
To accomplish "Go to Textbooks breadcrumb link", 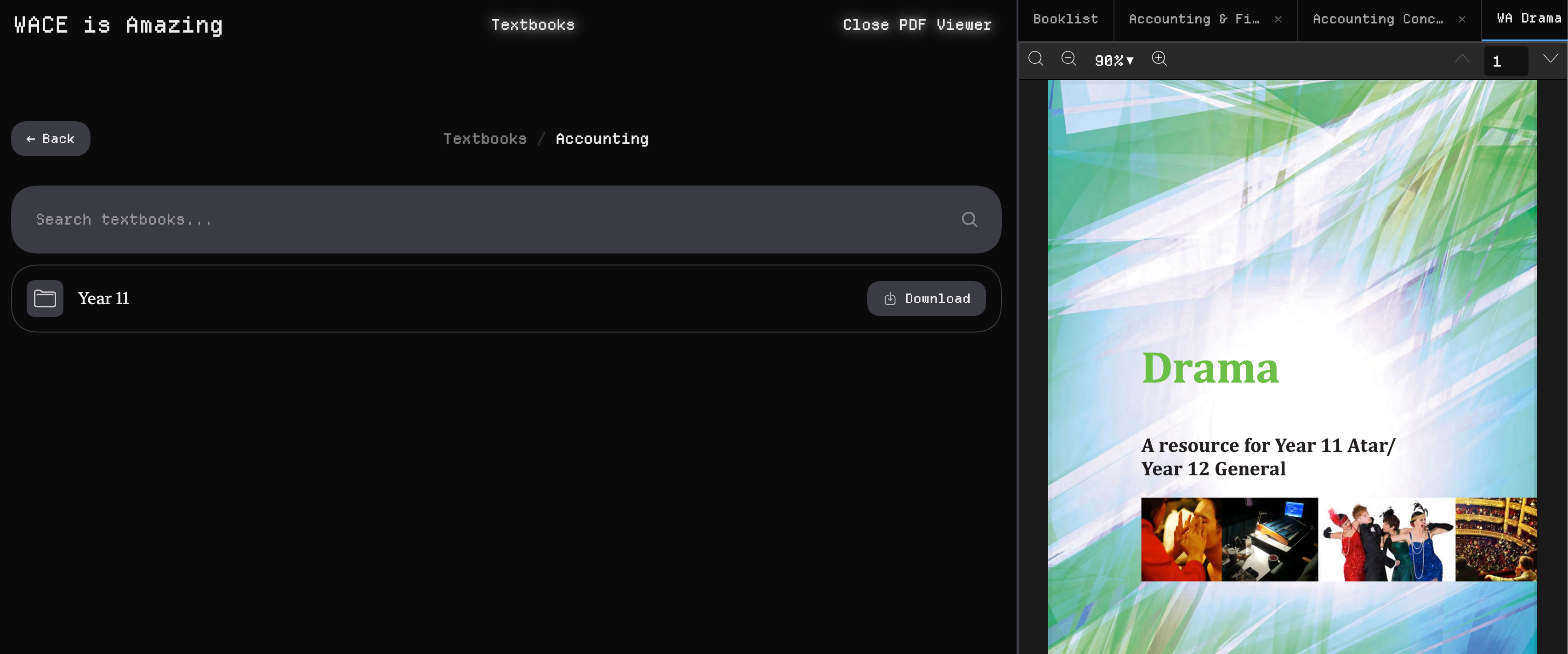I will (484, 139).
